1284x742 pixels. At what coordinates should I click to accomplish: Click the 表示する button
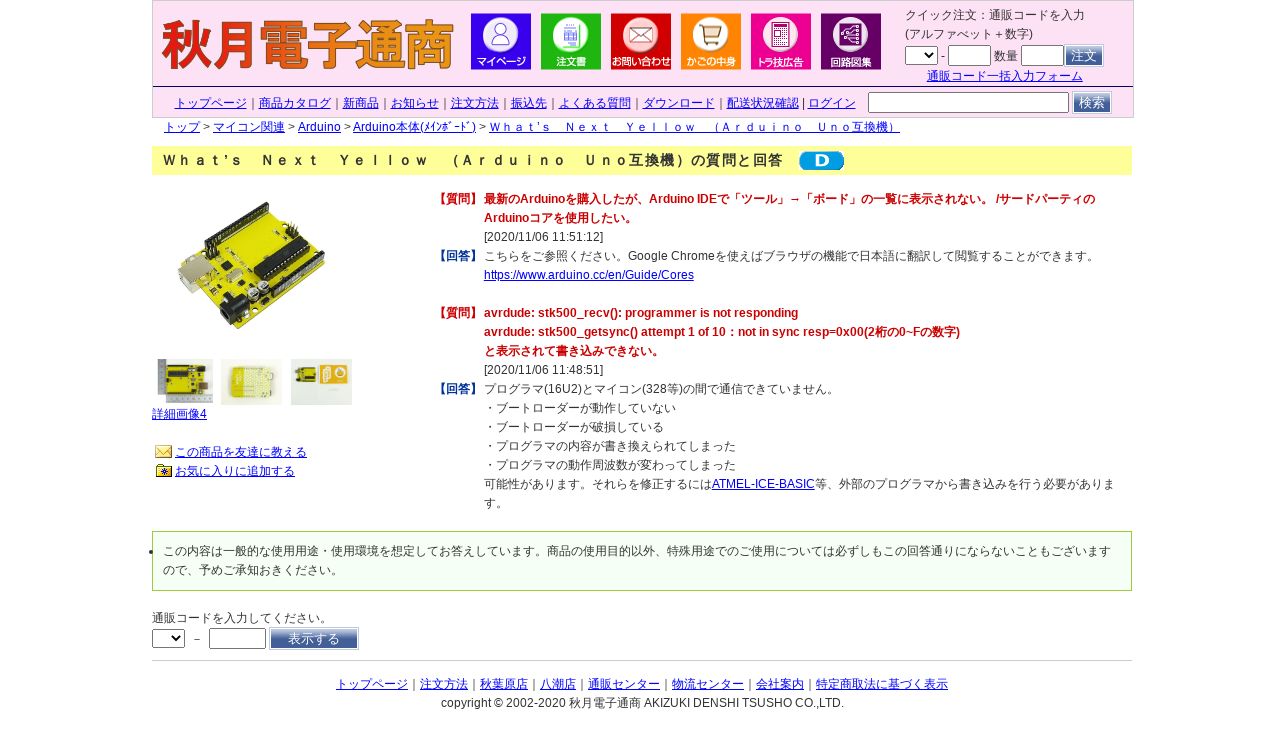click(x=314, y=639)
